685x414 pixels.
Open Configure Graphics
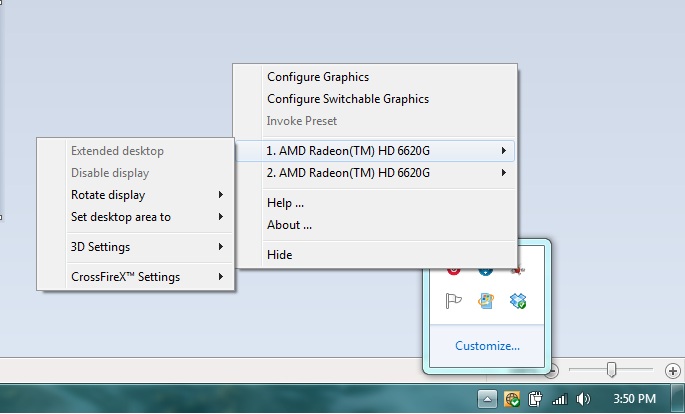click(318, 77)
